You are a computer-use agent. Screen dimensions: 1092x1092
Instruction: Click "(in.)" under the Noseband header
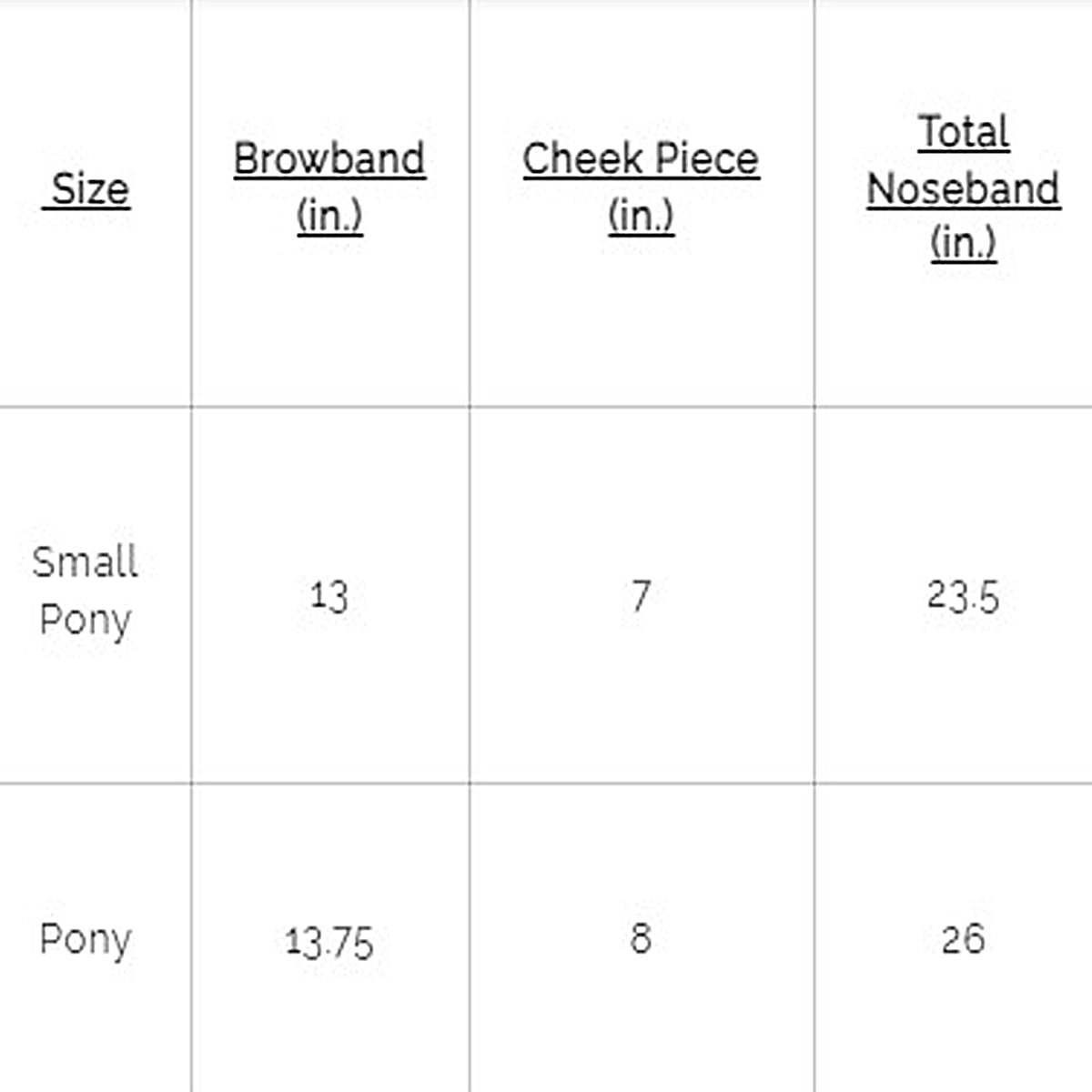[963, 242]
